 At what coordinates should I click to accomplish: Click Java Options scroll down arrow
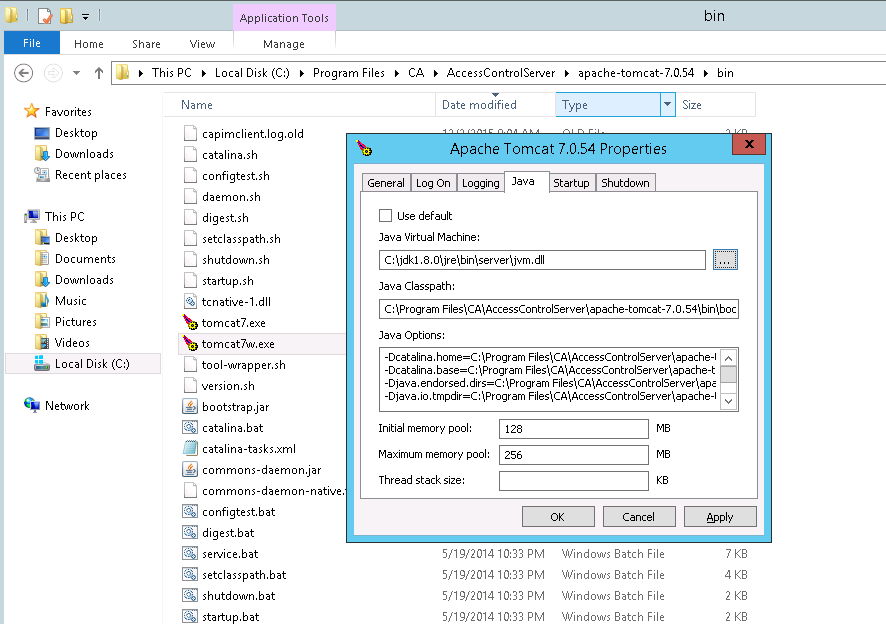click(x=729, y=401)
